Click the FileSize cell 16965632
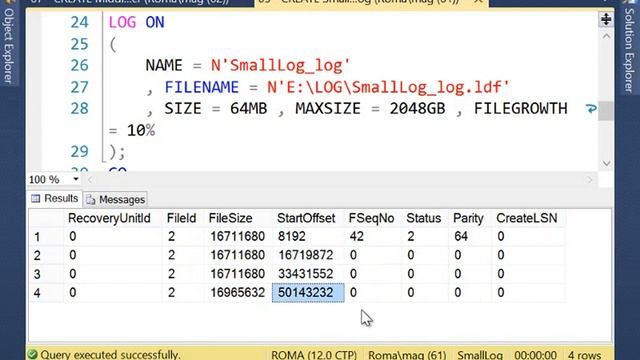 point(238,293)
